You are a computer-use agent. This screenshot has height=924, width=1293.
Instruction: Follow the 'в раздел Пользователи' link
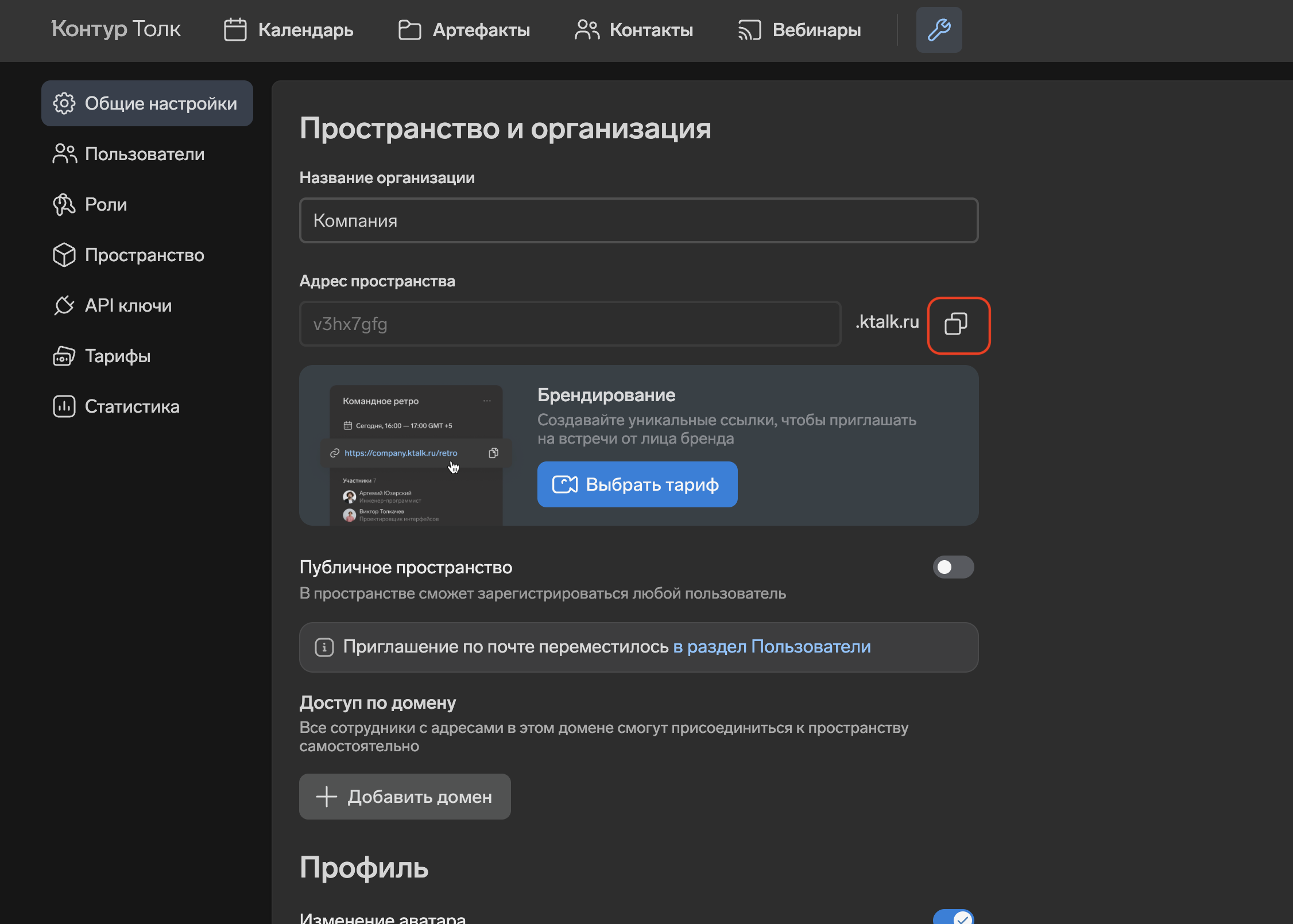tap(772, 647)
